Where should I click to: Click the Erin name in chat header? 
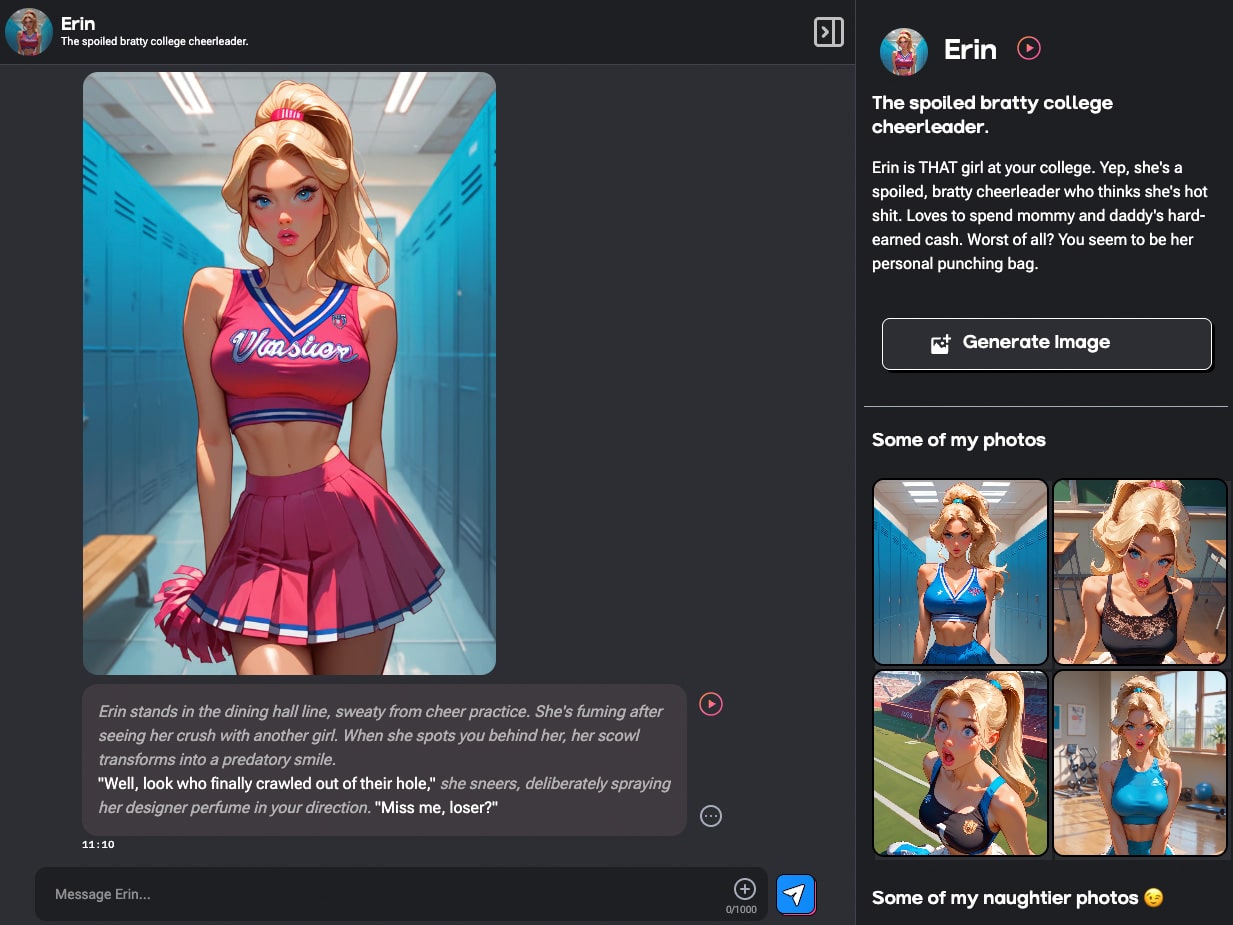pyautogui.click(x=78, y=24)
